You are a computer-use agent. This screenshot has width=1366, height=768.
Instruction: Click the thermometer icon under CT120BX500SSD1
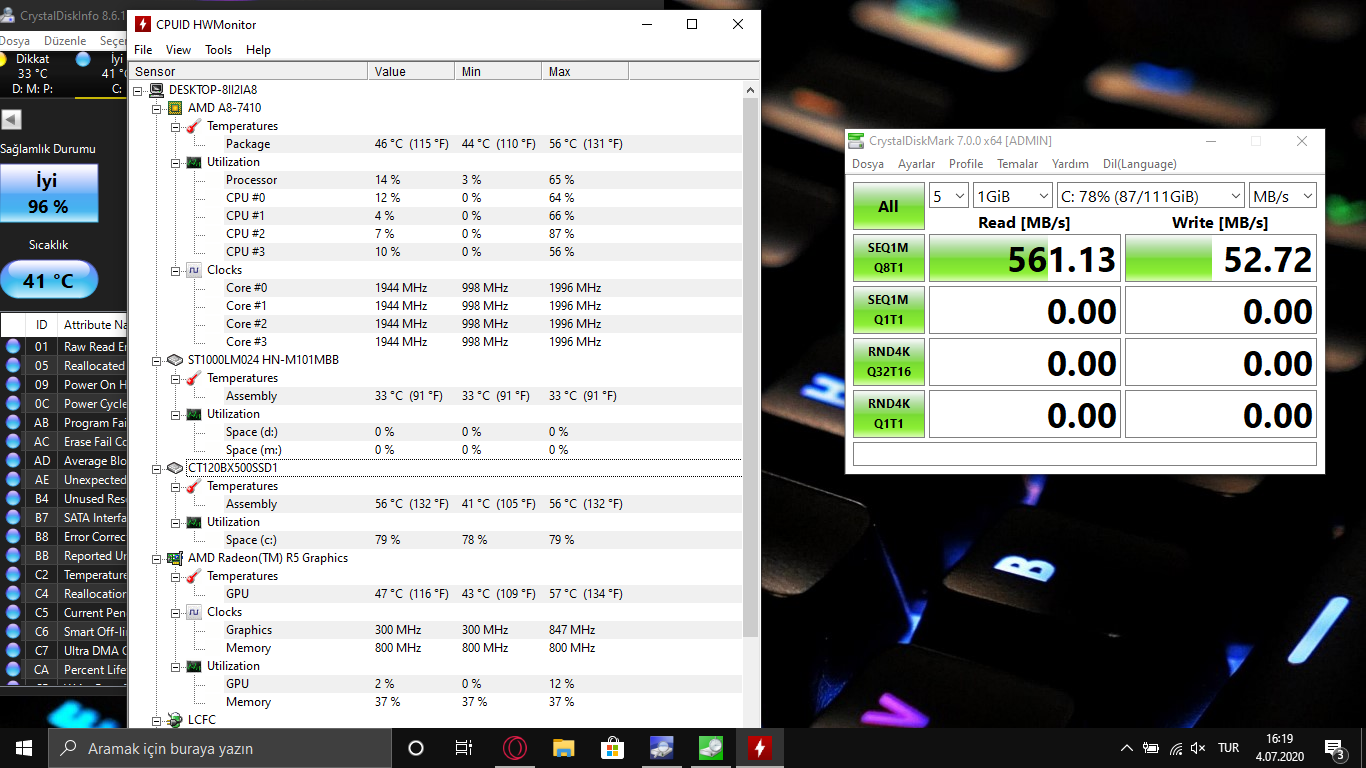point(193,486)
